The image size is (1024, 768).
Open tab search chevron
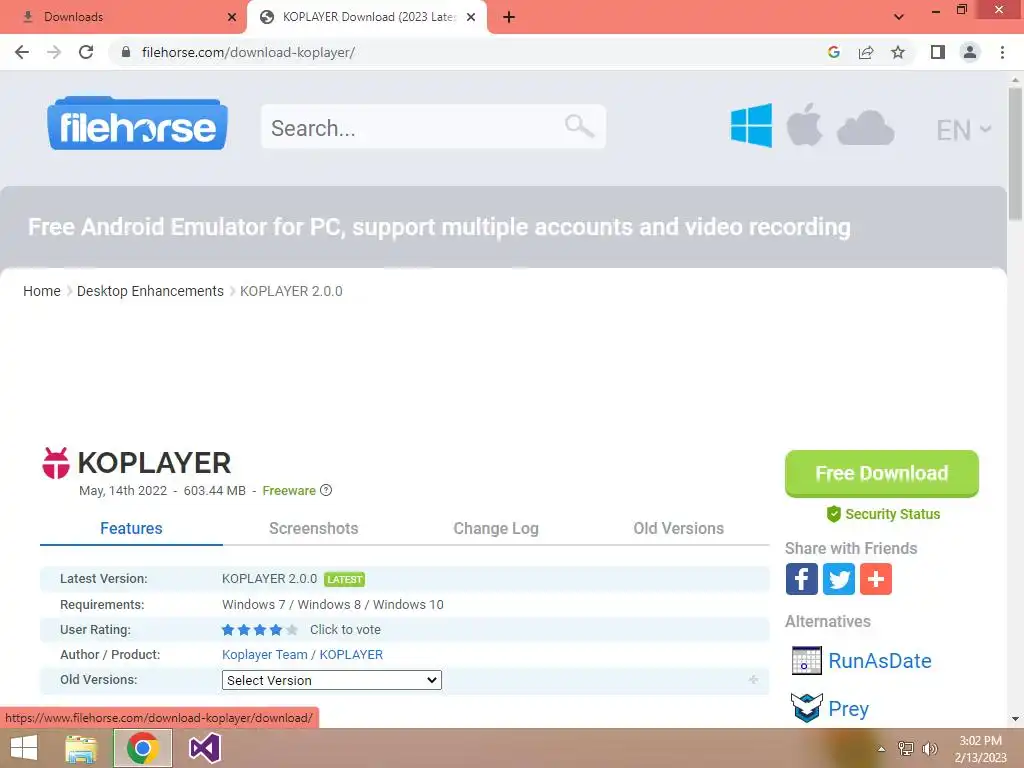point(899,17)
